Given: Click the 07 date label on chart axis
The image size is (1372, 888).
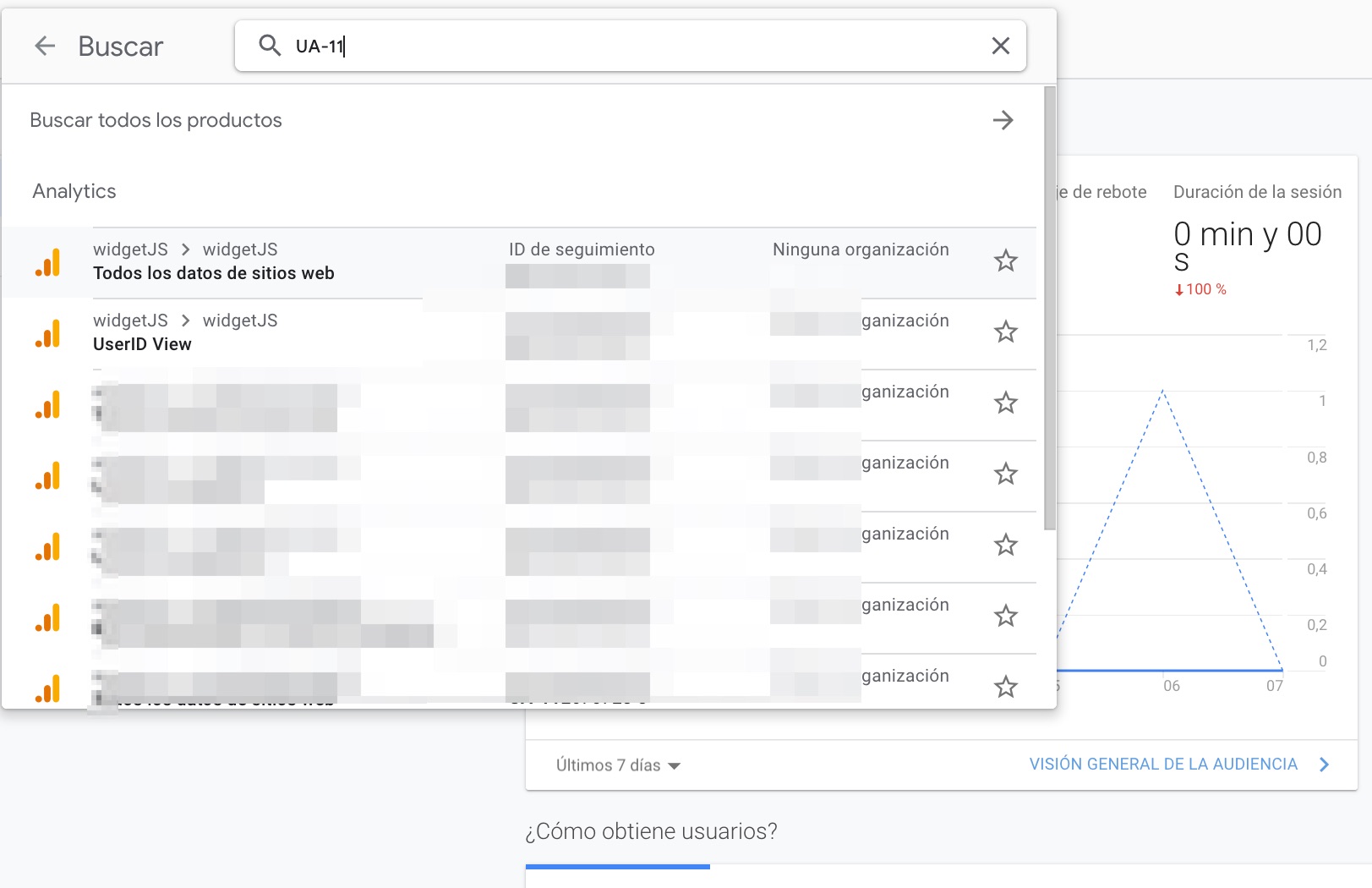Looking at the screenshot, I should click(1275, 686).
